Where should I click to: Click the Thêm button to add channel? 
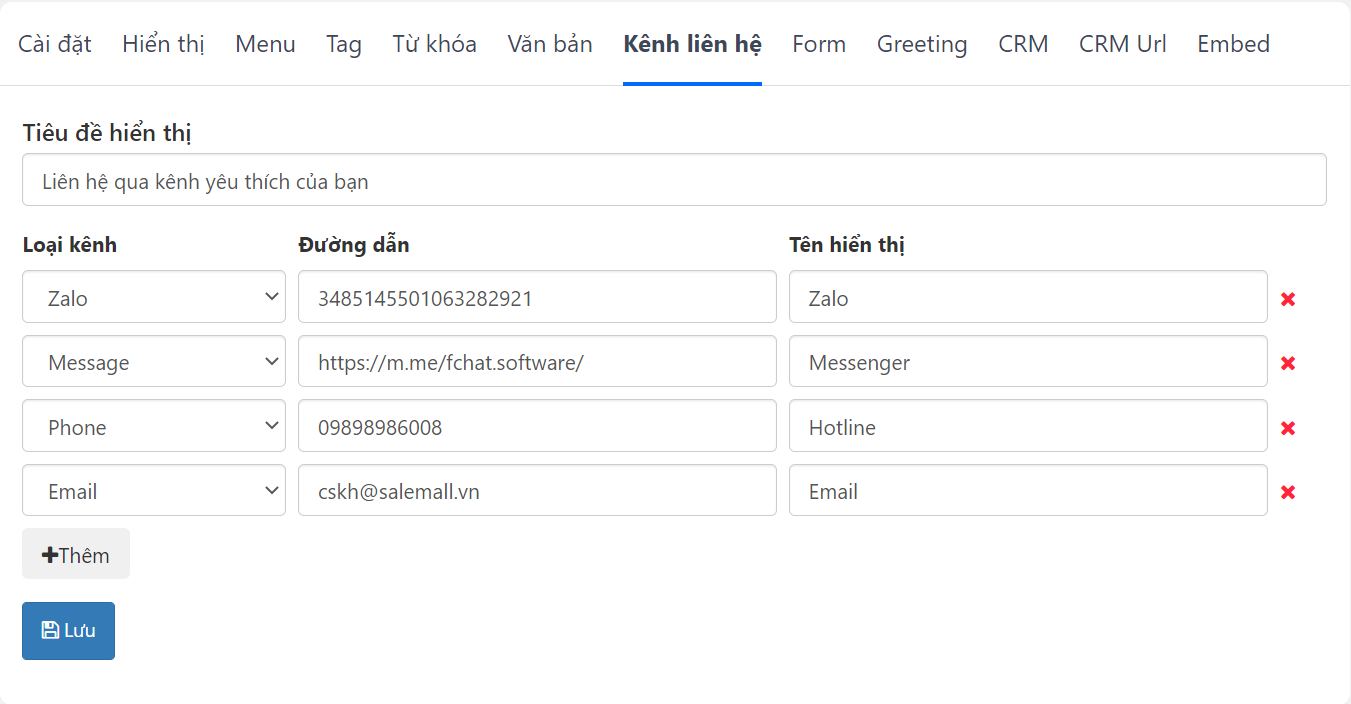pyautogui.click(x=76, y=554)
